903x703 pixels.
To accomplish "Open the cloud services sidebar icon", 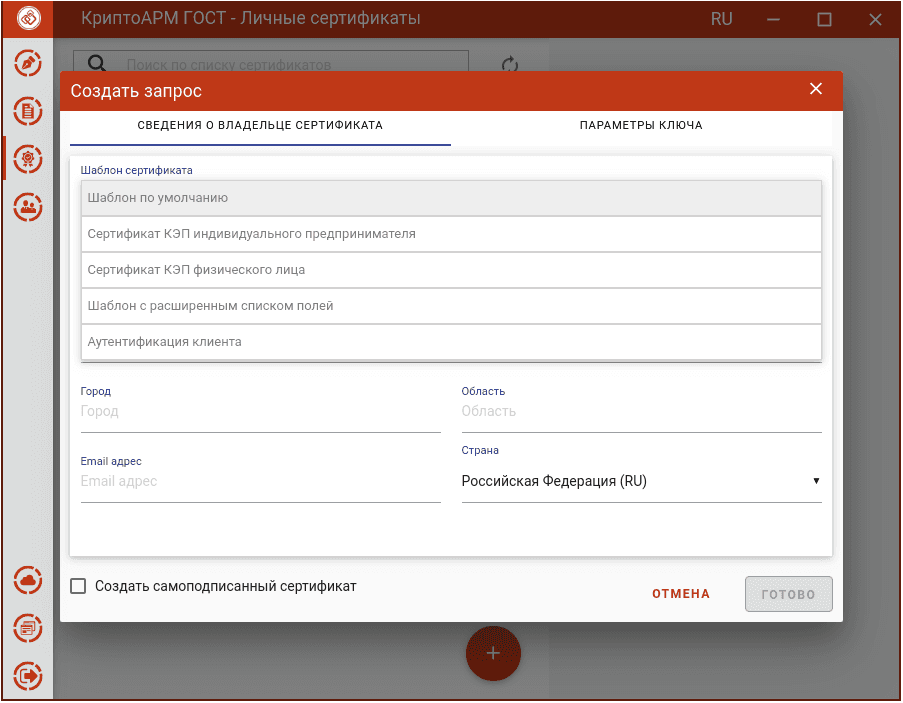I will 28,580.
